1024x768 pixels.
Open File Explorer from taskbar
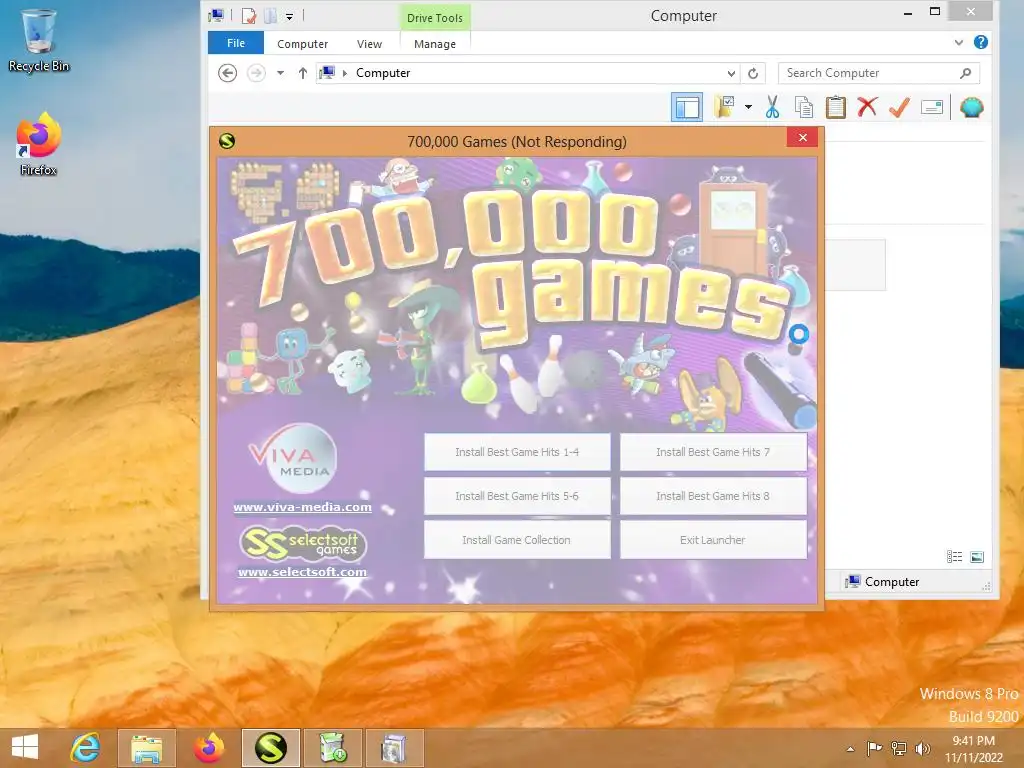click(147, 748)
